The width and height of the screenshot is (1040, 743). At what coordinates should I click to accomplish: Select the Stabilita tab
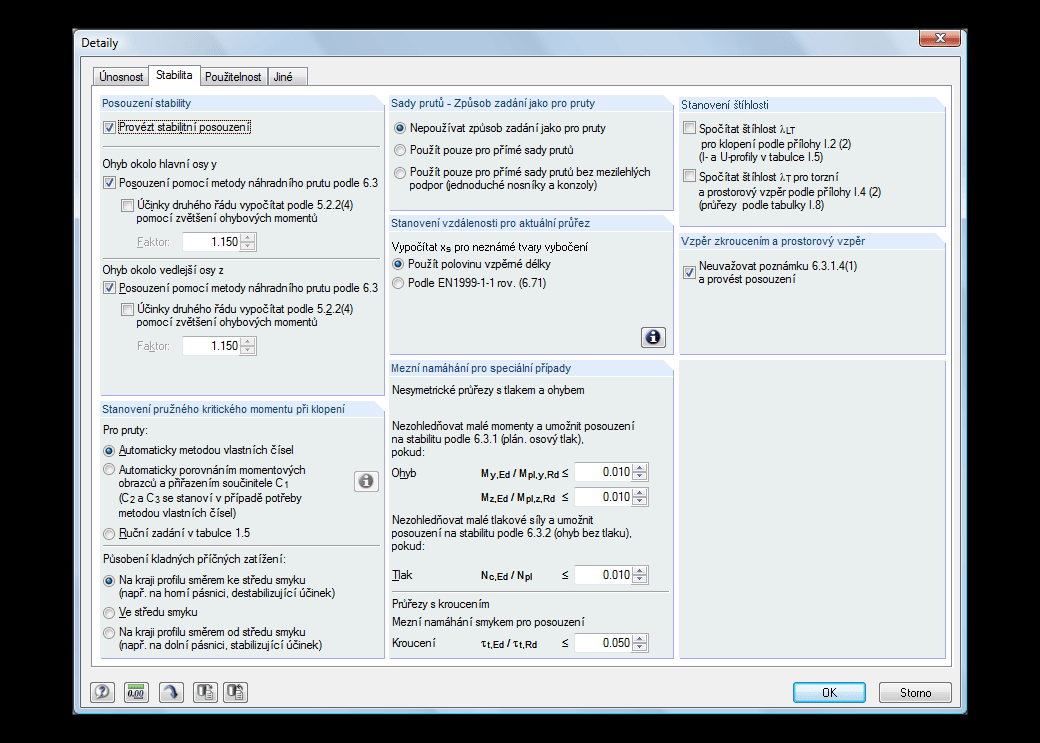point(174,75)
